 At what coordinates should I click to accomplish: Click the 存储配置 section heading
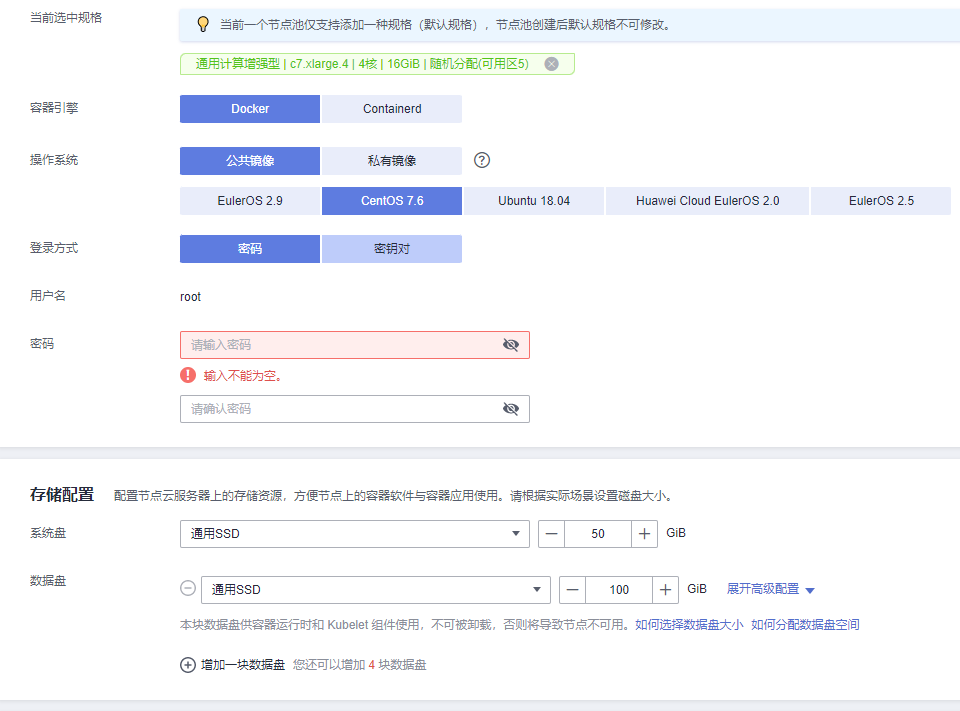click(x=62, y=494)
